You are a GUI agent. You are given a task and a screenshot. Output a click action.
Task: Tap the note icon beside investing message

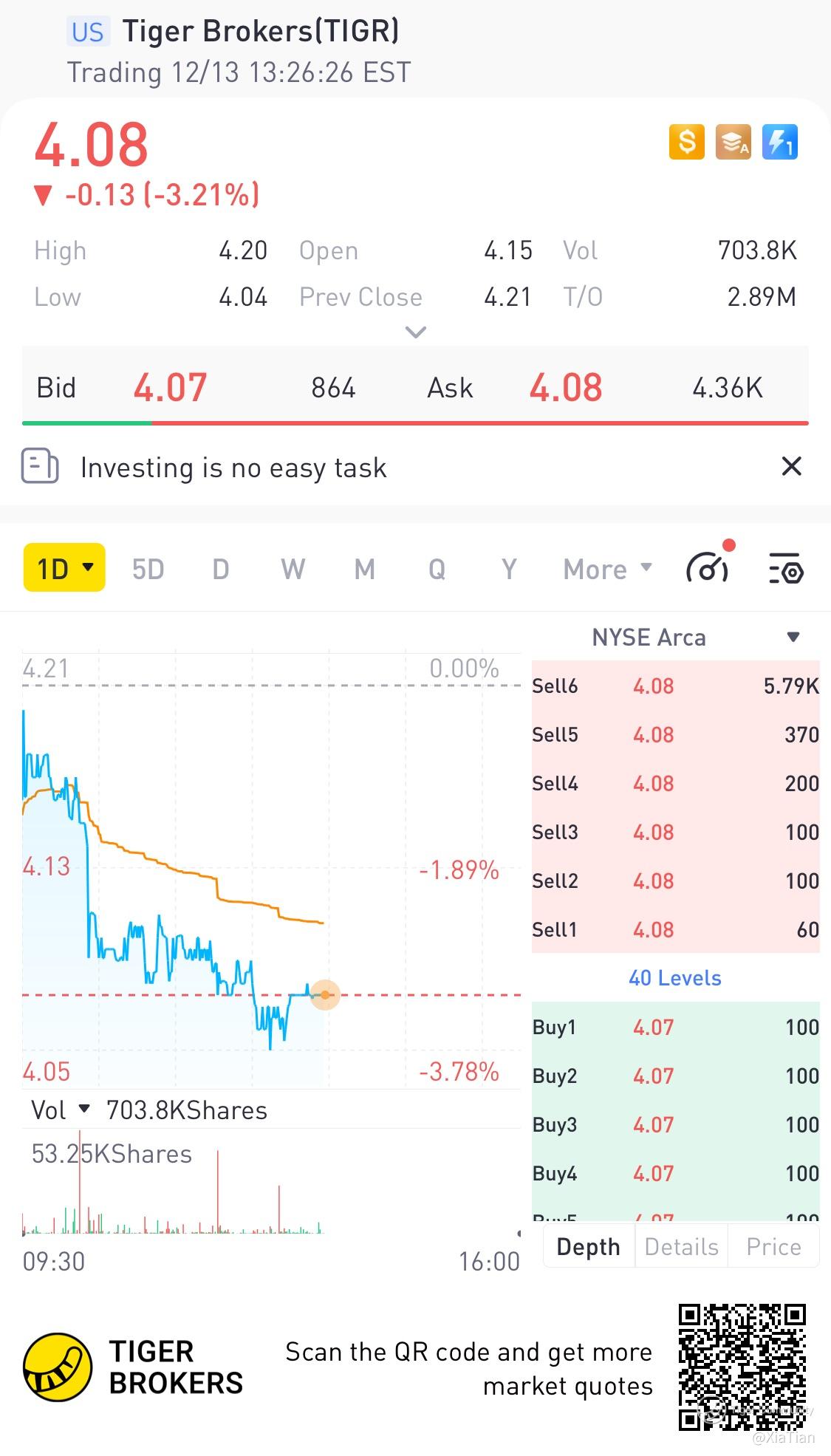pyautogui.click(x=40, y=466)
